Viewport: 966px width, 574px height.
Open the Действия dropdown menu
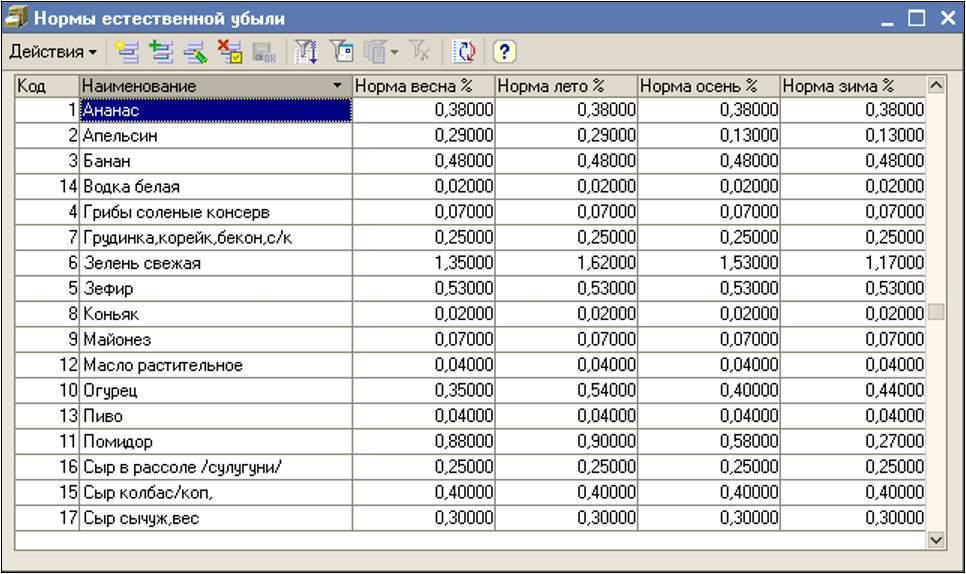54,50
